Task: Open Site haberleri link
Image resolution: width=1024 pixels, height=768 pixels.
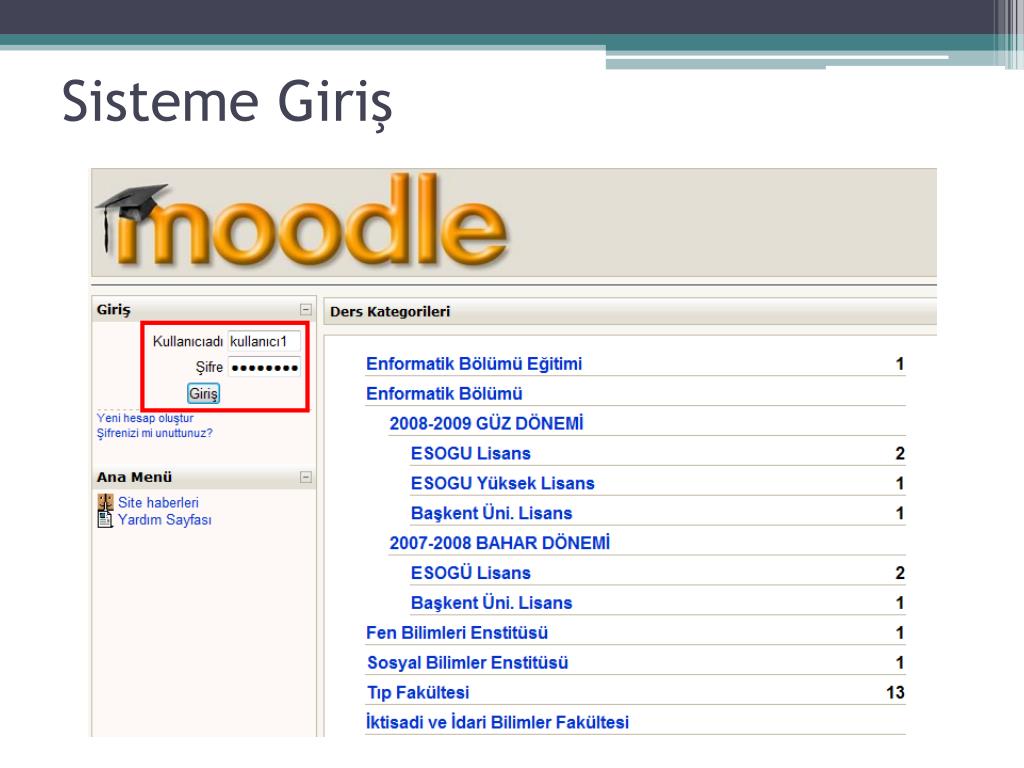Action: 158,502
